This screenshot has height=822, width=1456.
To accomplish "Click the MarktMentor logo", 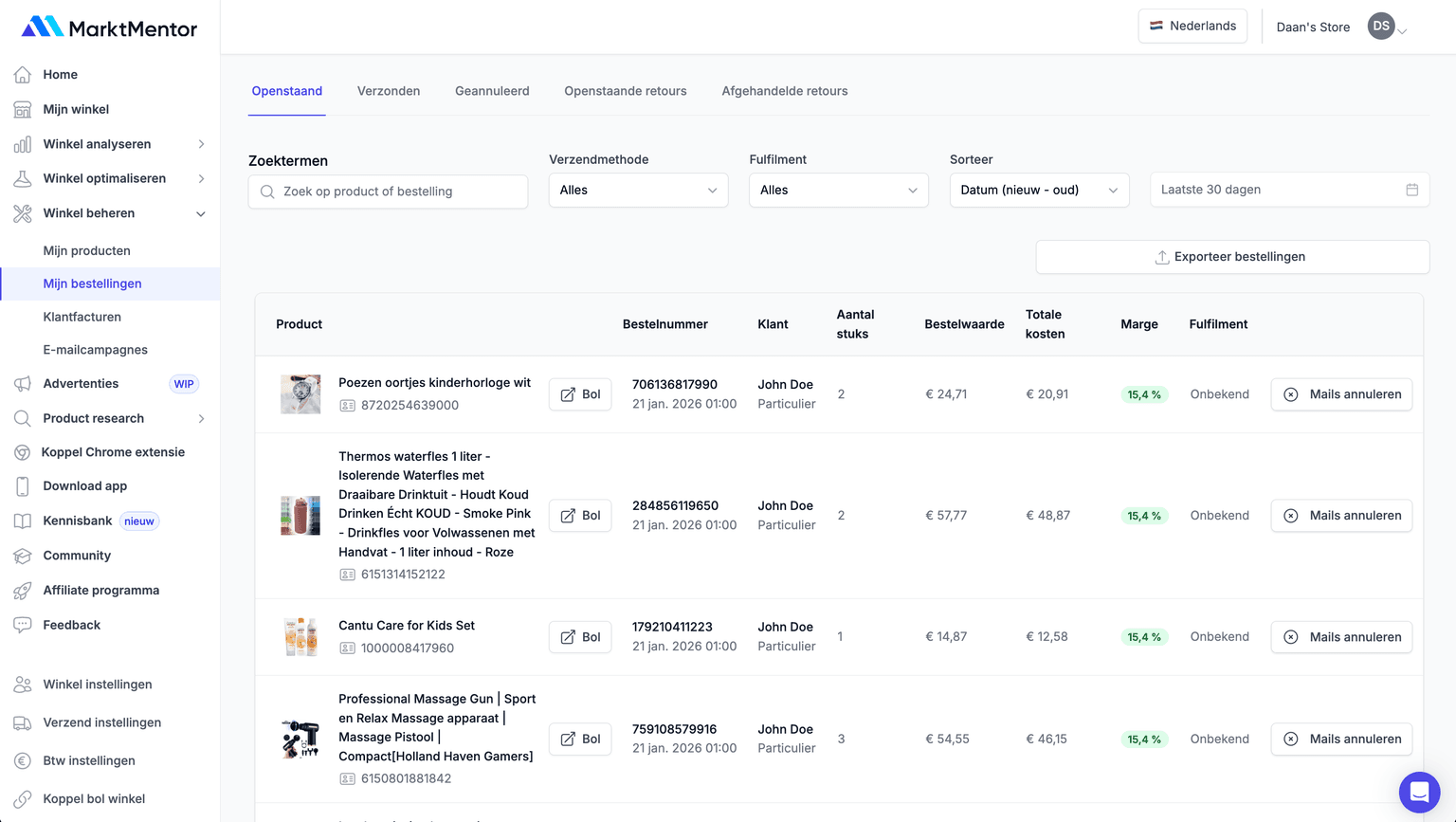I will [110, 27].
